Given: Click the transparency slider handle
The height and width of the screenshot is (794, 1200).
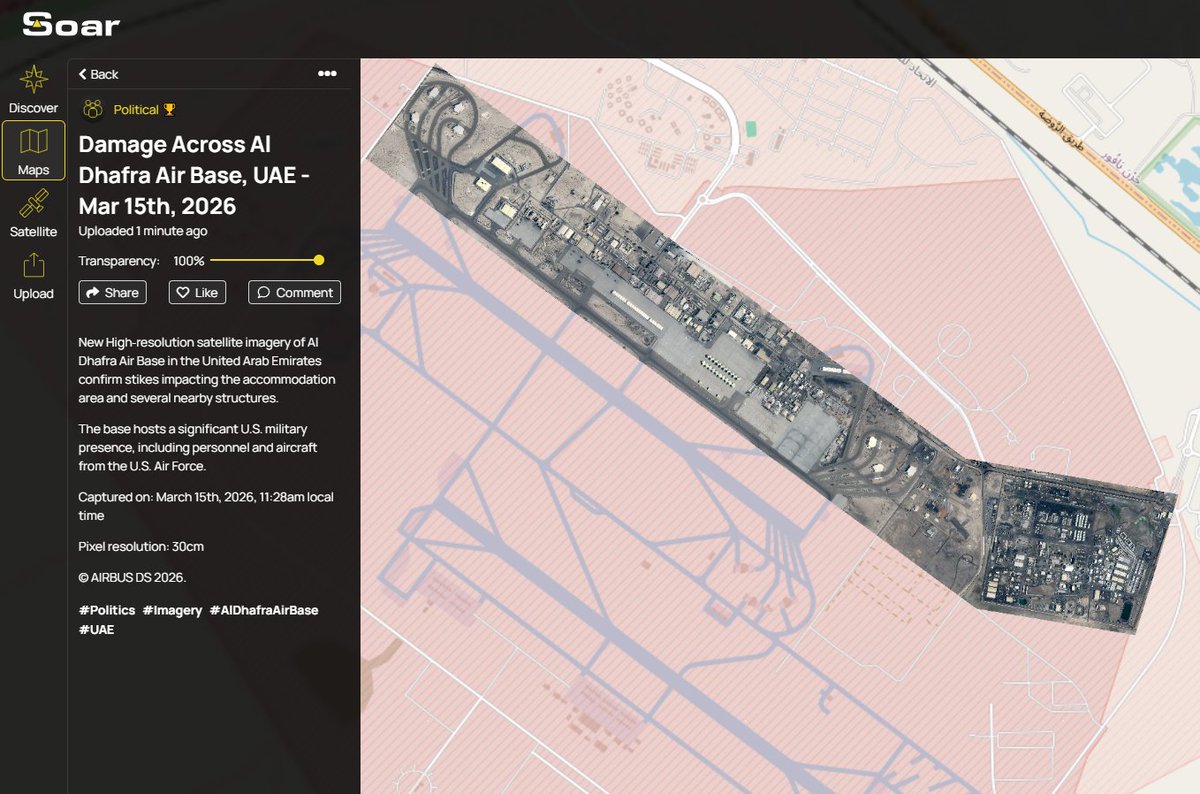Looking at the screenshot, I should click(319, 260).
